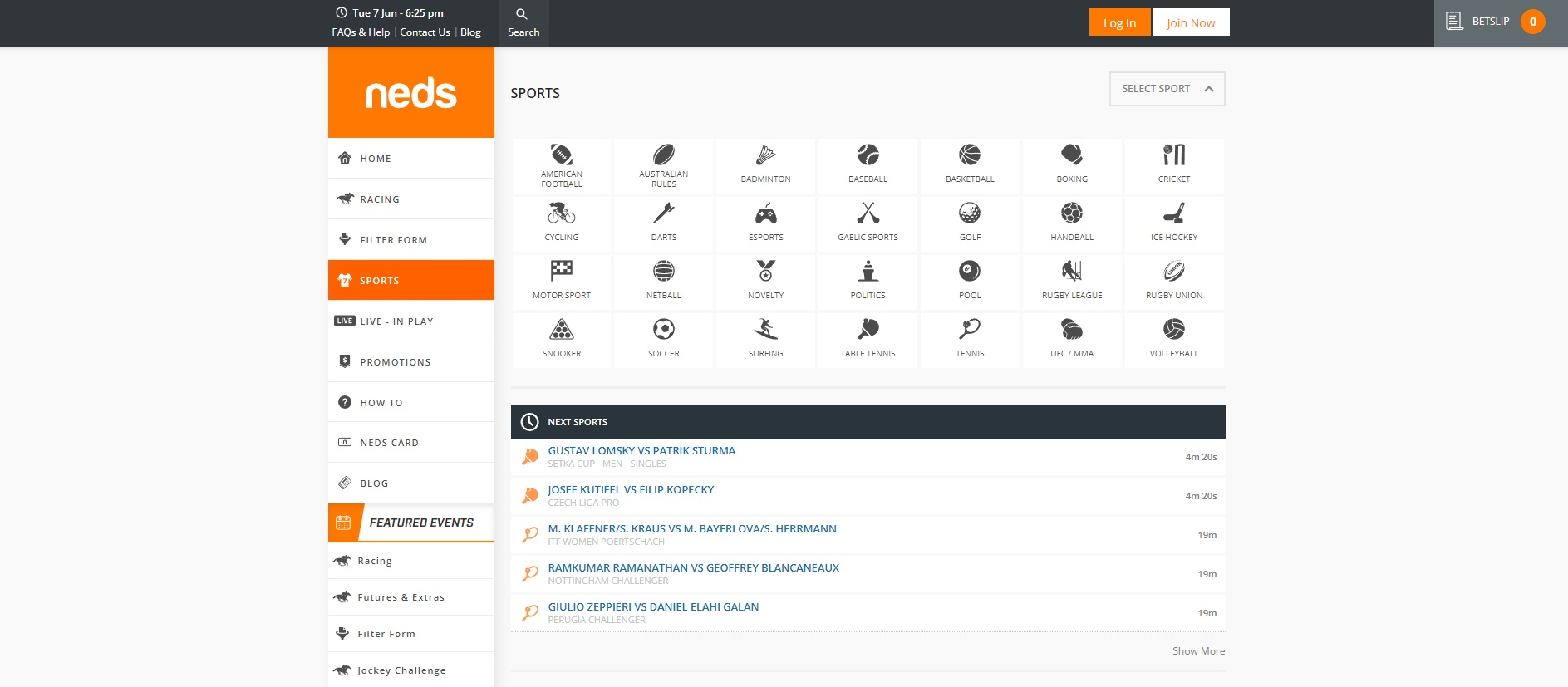Open How To in sidebar
This screenshot has width=1568, height=687.
tap(411, 402)
